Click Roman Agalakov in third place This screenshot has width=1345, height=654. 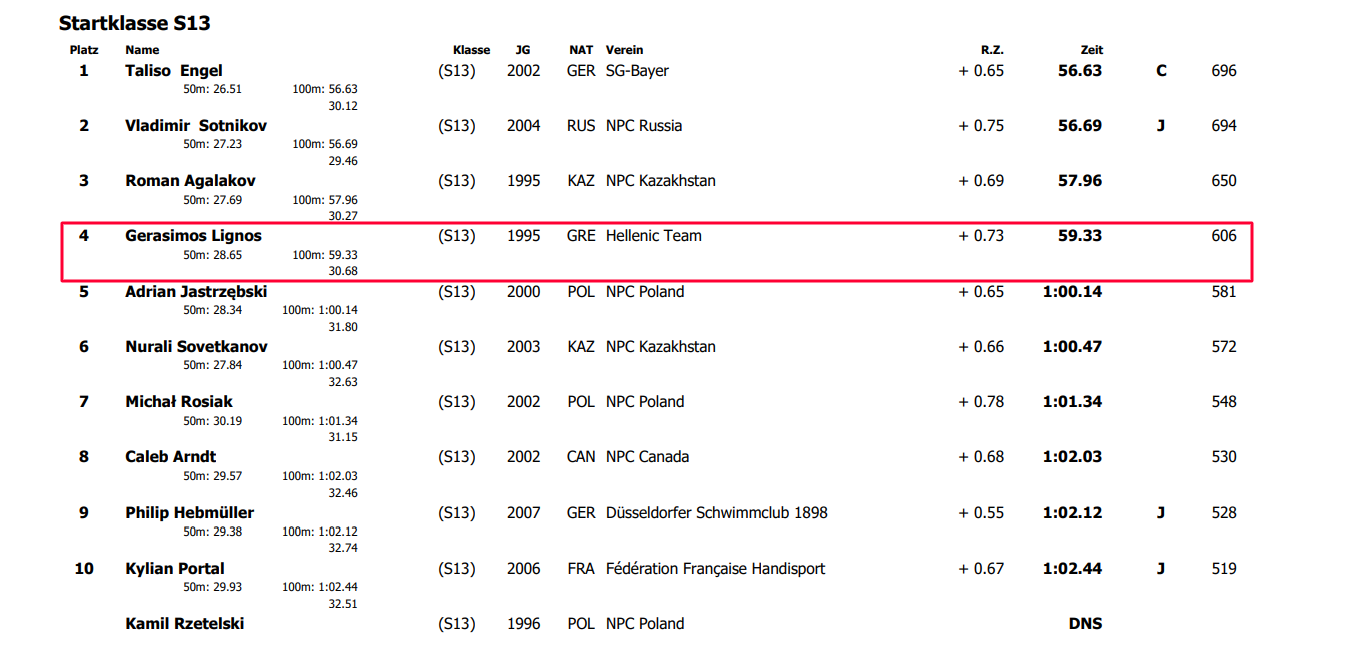coord(190,181)
